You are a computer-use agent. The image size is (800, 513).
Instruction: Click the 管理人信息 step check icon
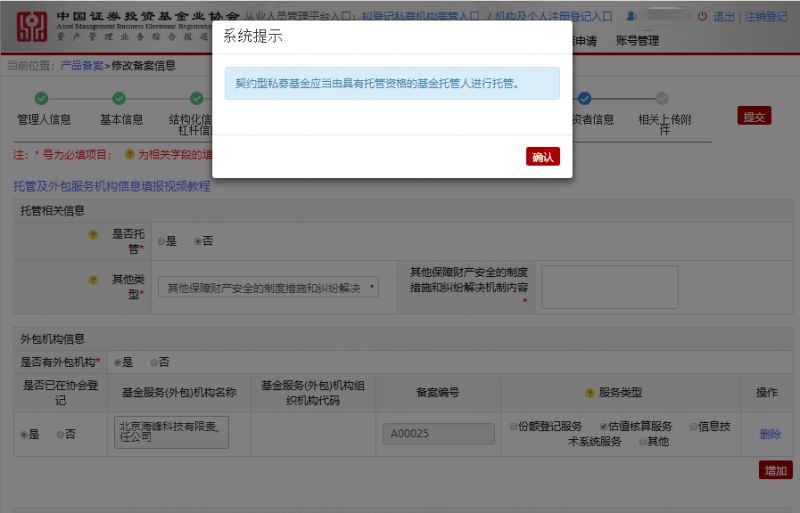[x=41, y=98]
